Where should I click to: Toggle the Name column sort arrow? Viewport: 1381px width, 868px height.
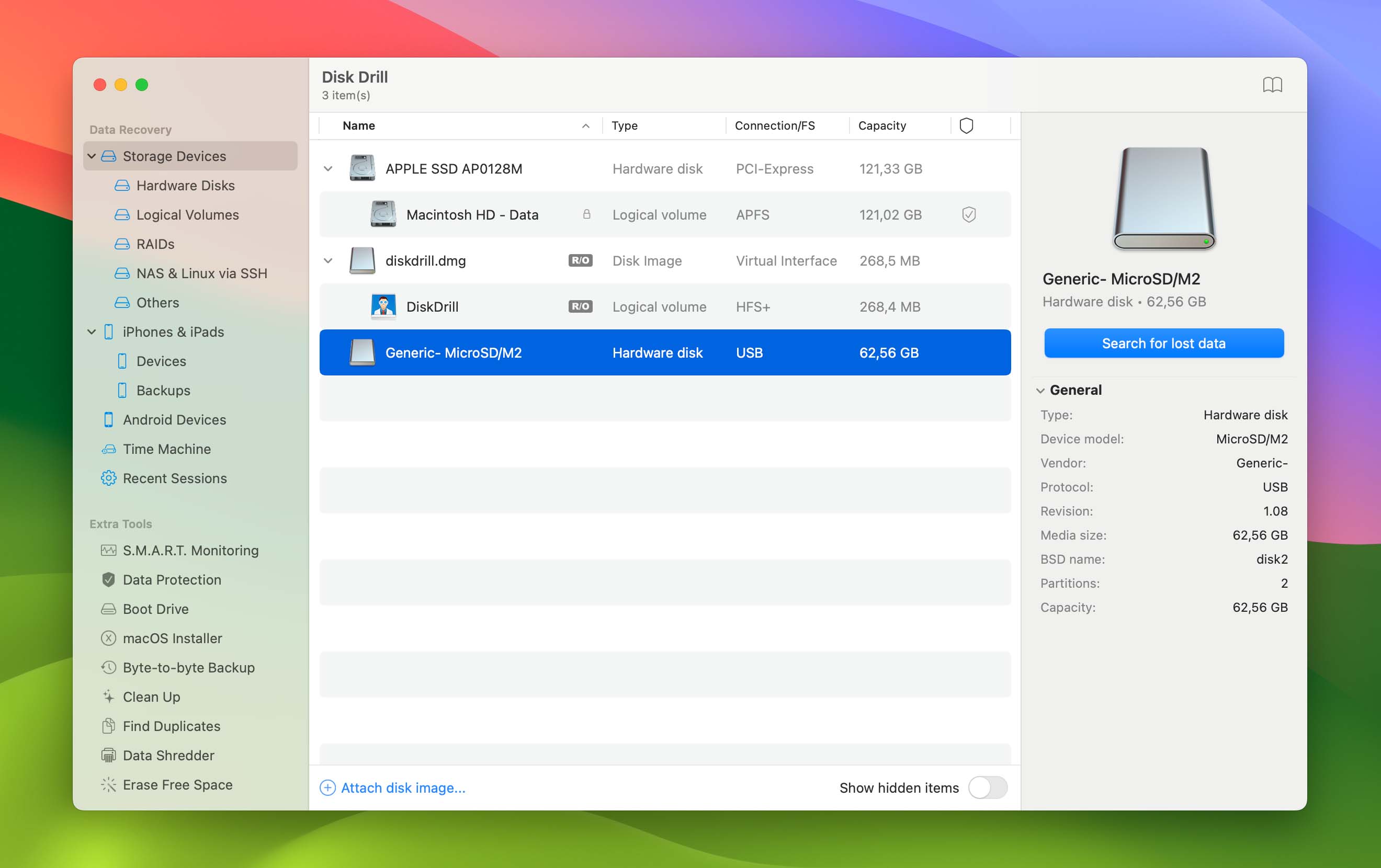[x=585, y=125]
